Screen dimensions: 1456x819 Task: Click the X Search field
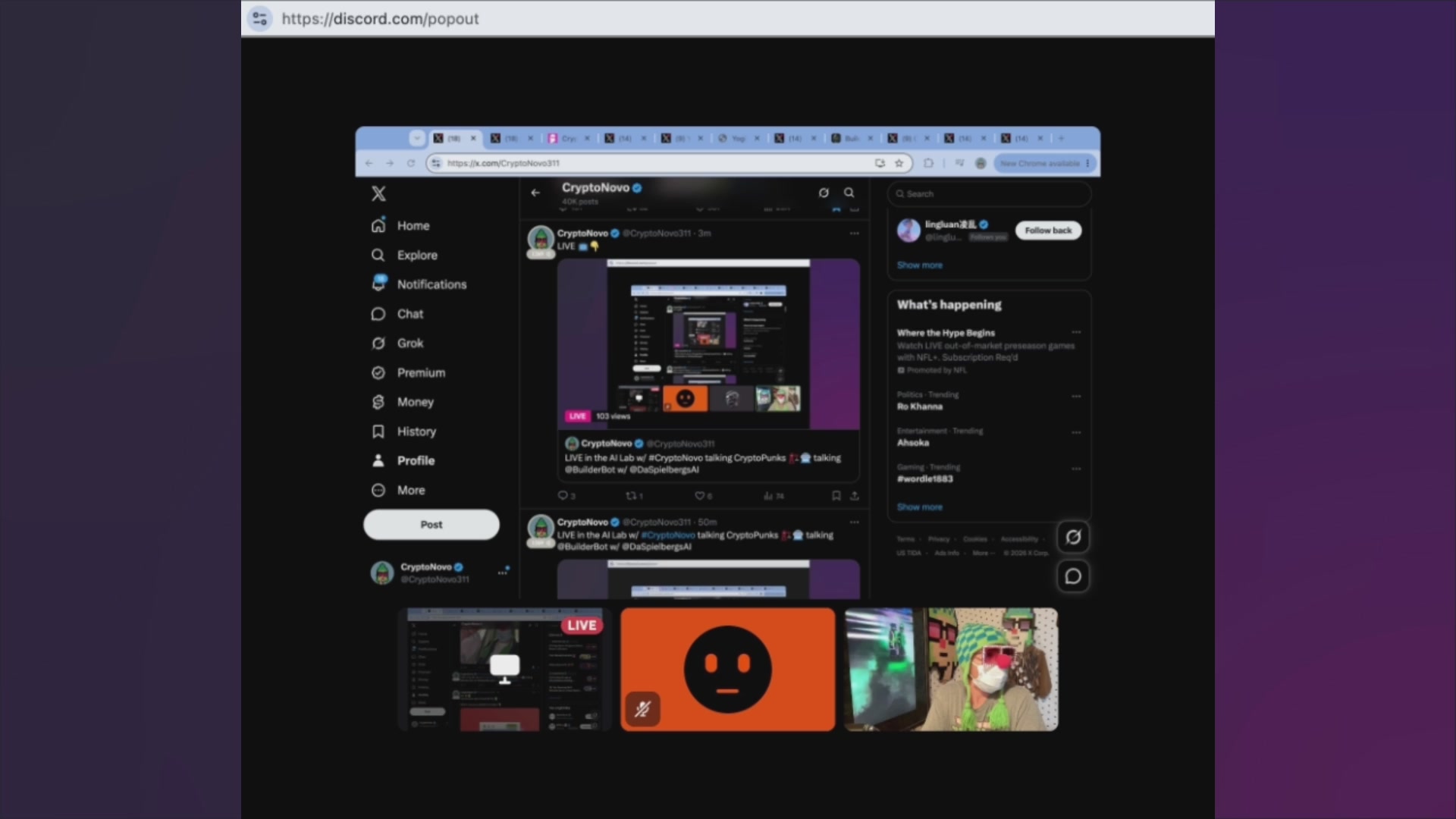(x=990, y=194)
